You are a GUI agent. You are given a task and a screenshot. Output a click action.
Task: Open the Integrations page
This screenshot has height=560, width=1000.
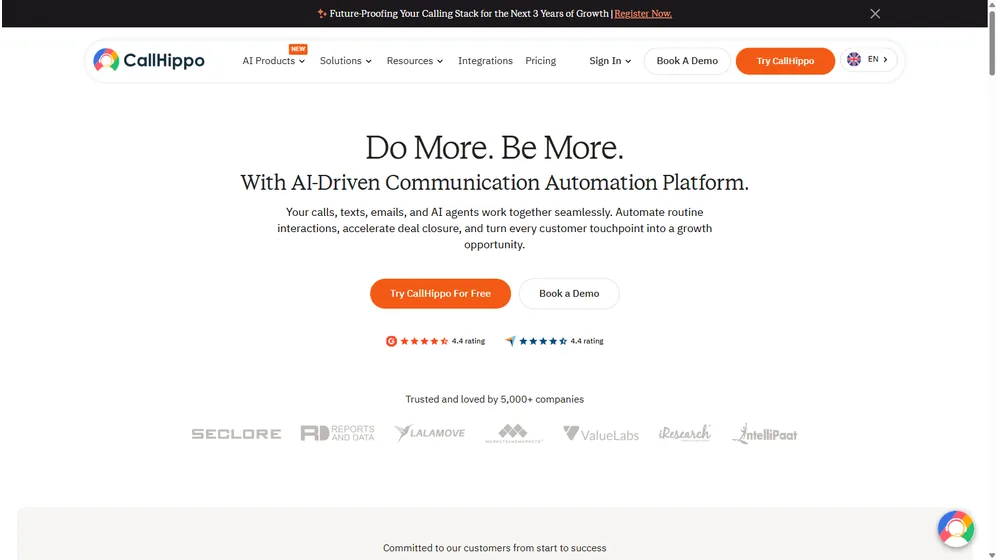[x=485, y=61]
